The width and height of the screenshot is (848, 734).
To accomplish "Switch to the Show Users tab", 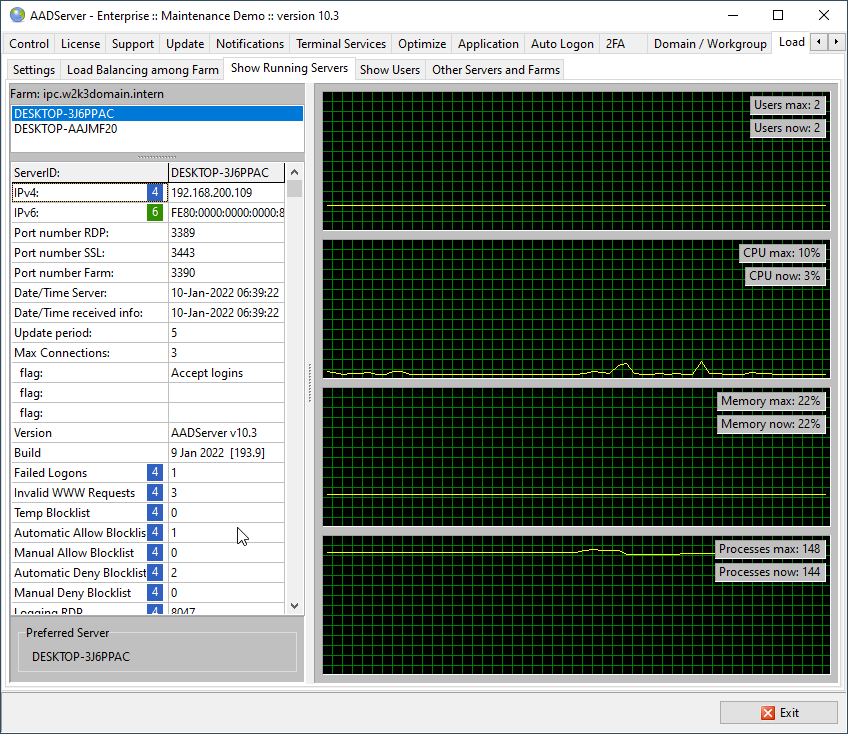I will (x=389, y=70).
